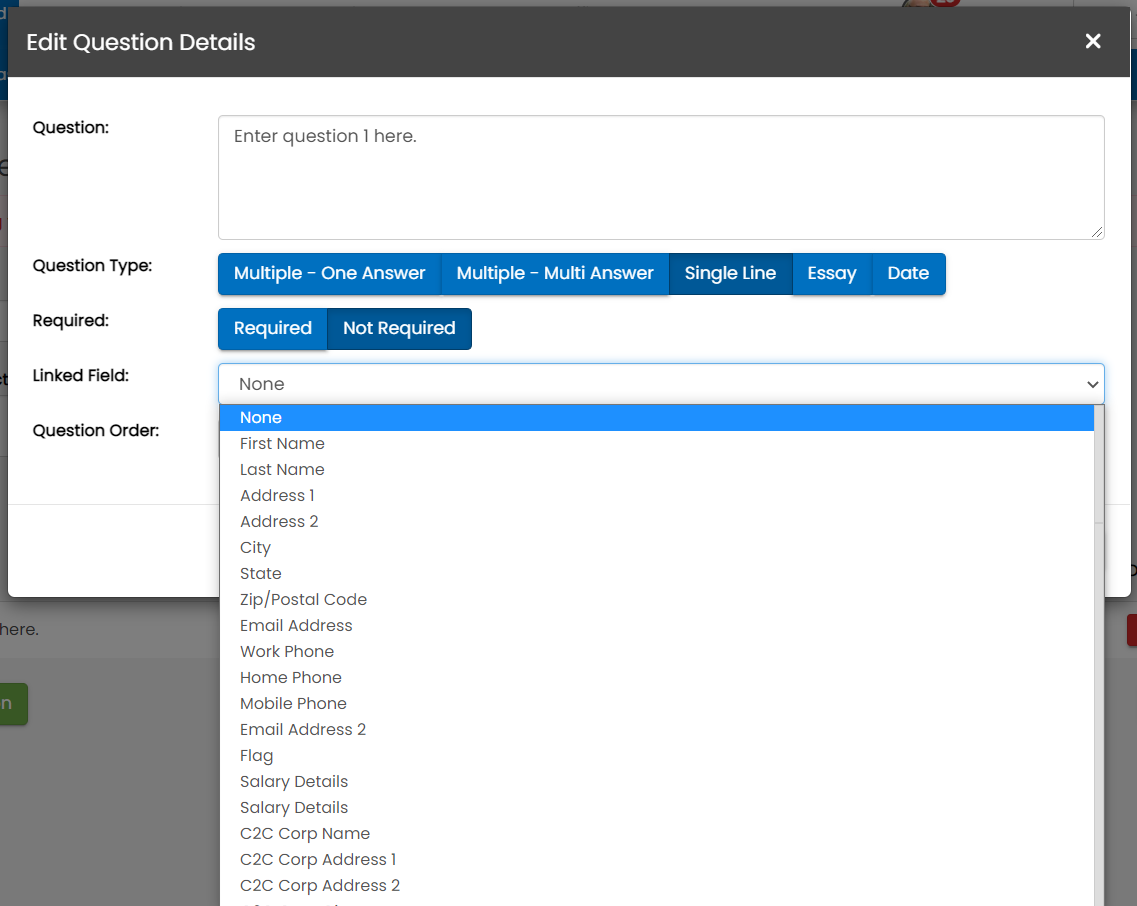1137x906 pixels.
Task: Choose Single Line question type
Action: pyautogui.click(x=730, y=274)
